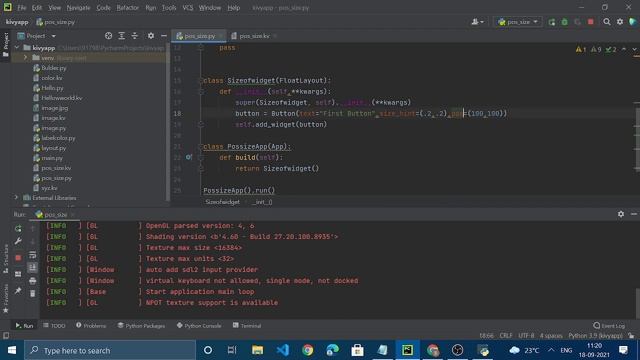Select the pos_size.py editor tab
This screenshot has width=640, height=360.
click(199, 36)
